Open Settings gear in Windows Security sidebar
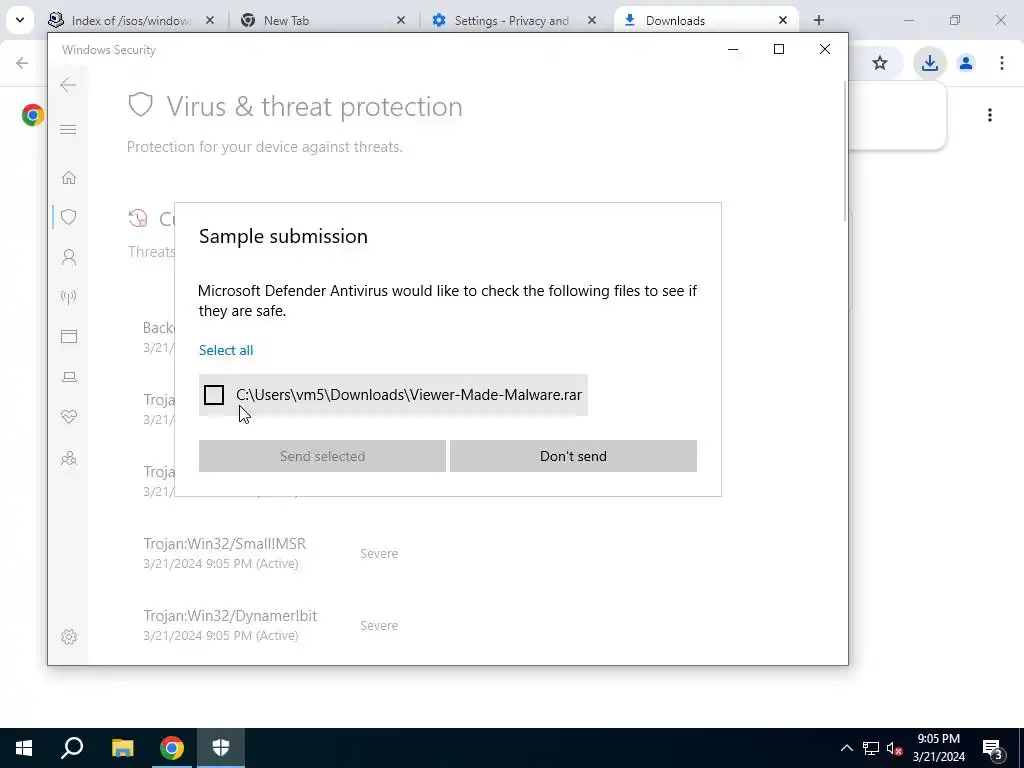Image resolution: width=1024 pixels, height=768 pixels. pos(69,637)
